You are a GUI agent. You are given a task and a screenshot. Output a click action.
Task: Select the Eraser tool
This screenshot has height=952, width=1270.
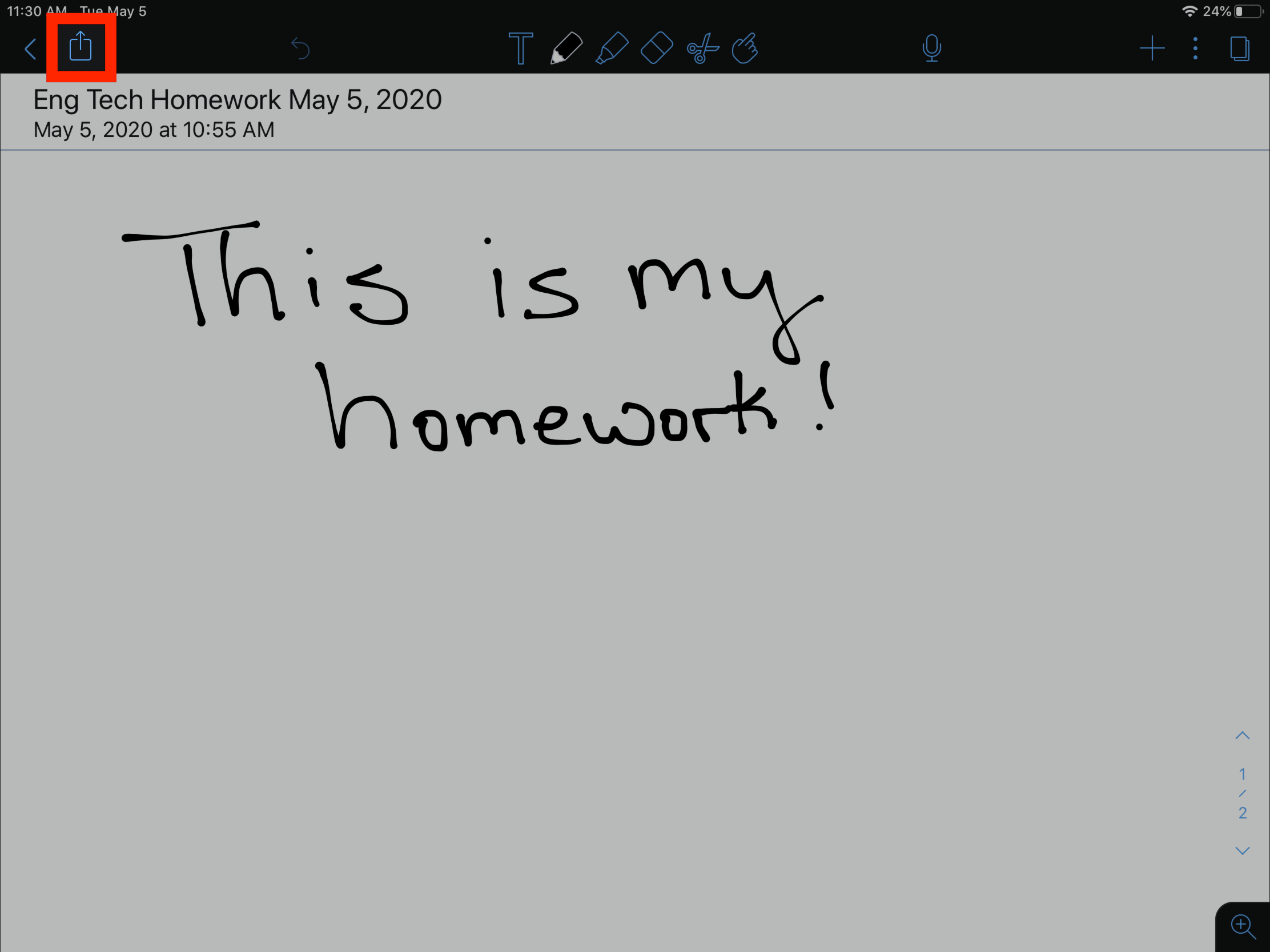[656, 48]
